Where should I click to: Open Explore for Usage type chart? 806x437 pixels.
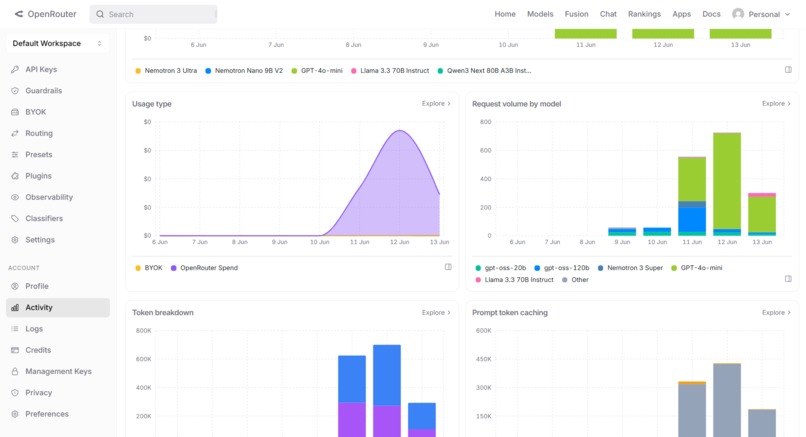click(436, 104)
